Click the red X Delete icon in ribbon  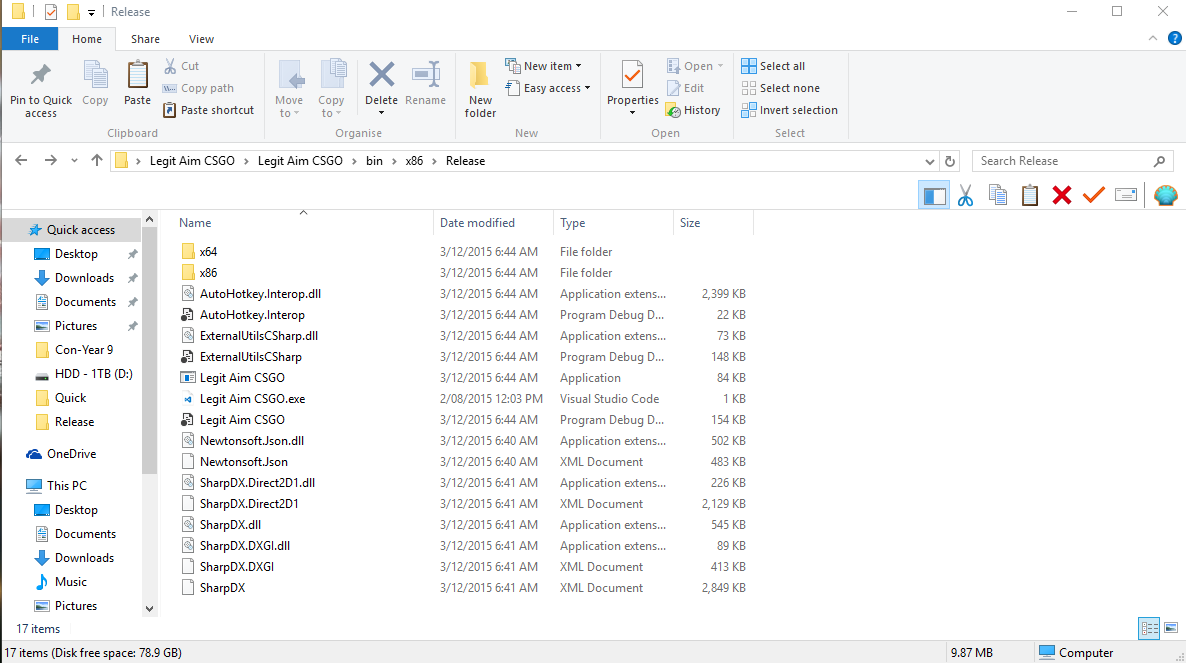coord(381,75)
